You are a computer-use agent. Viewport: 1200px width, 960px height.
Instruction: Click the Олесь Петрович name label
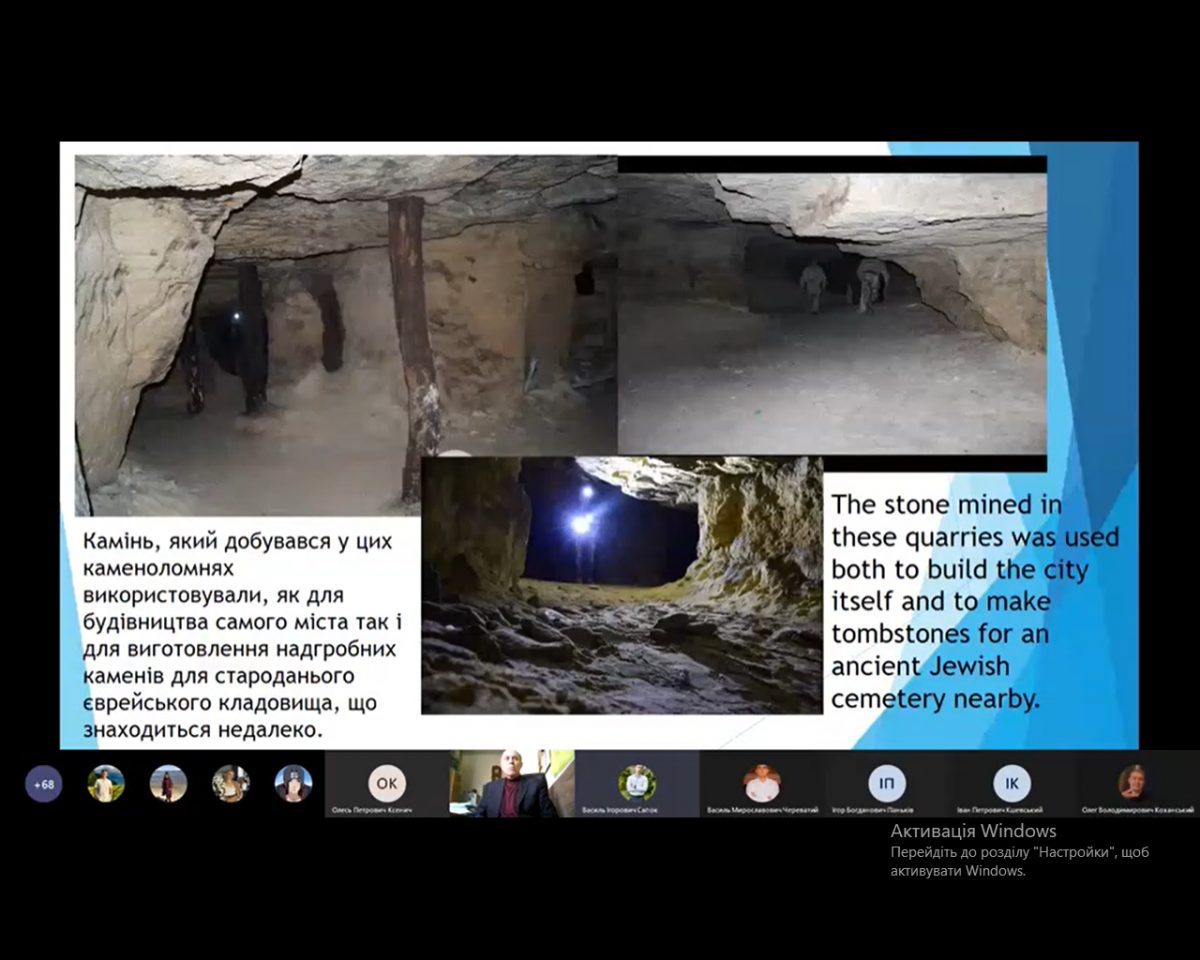coord(386,810)
